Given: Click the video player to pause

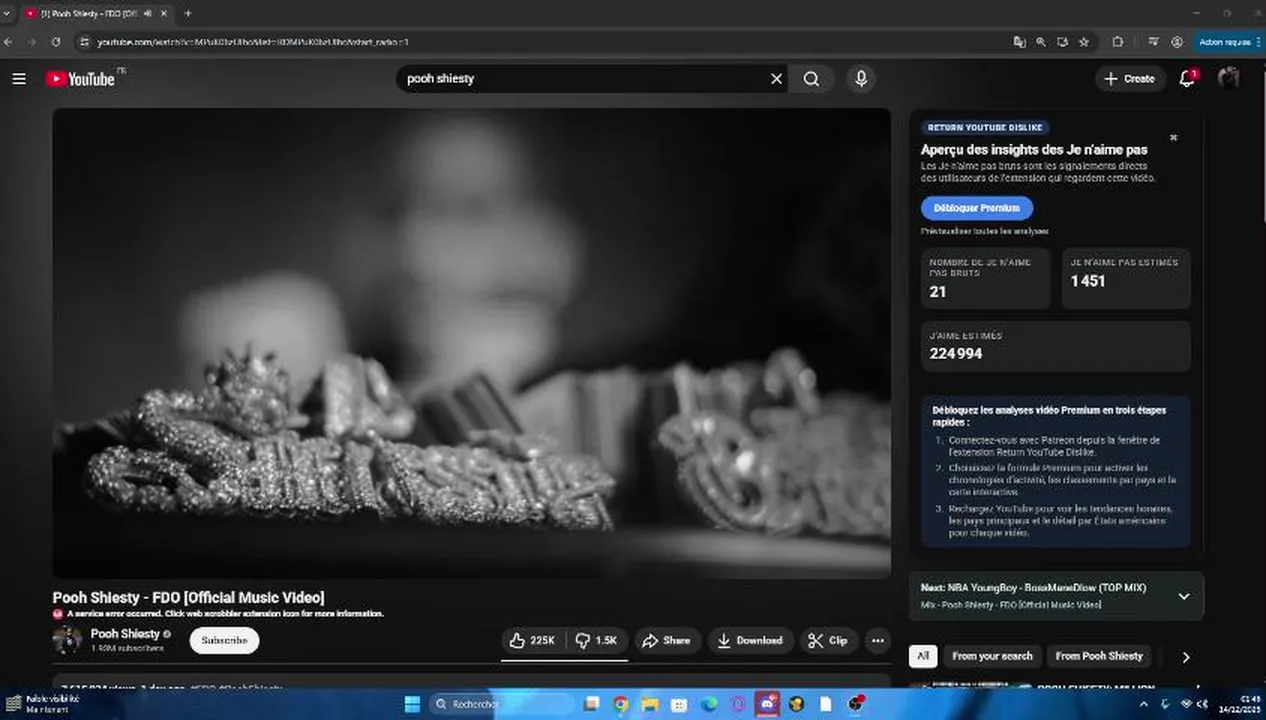Looking at the screenshot, I should pos(471,343).
